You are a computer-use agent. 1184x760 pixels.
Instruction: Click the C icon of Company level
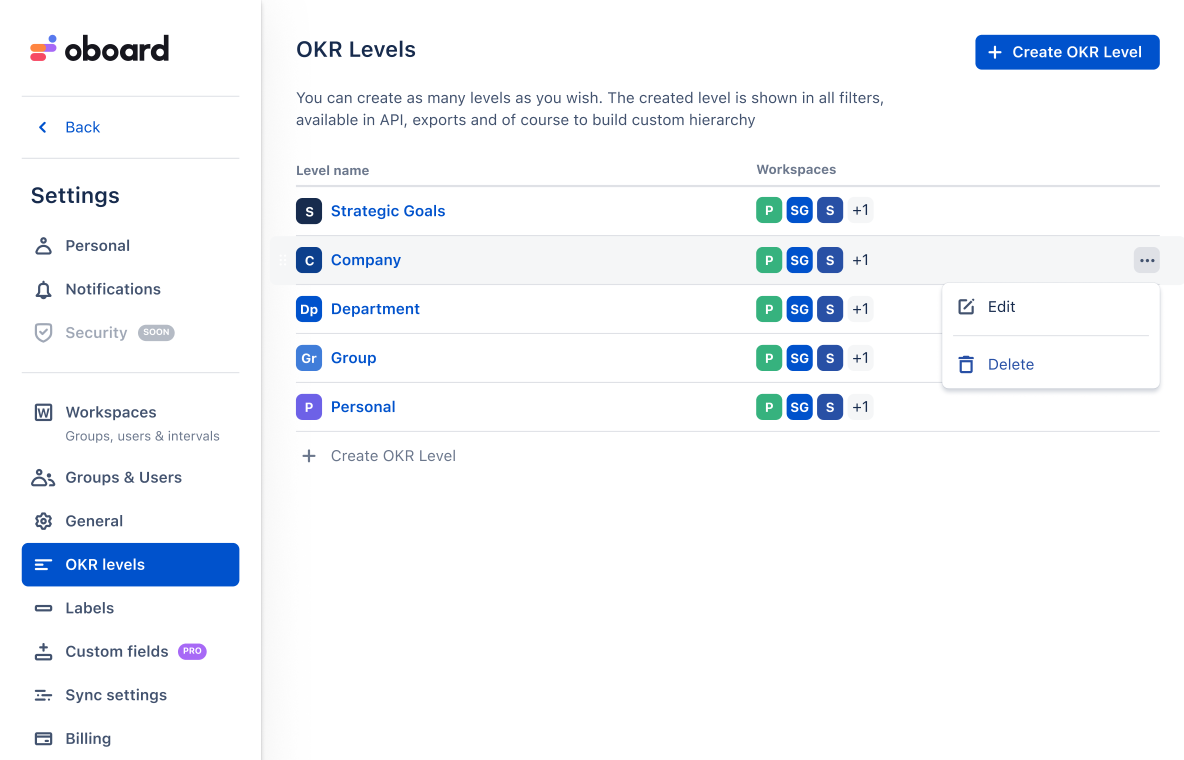309,261
